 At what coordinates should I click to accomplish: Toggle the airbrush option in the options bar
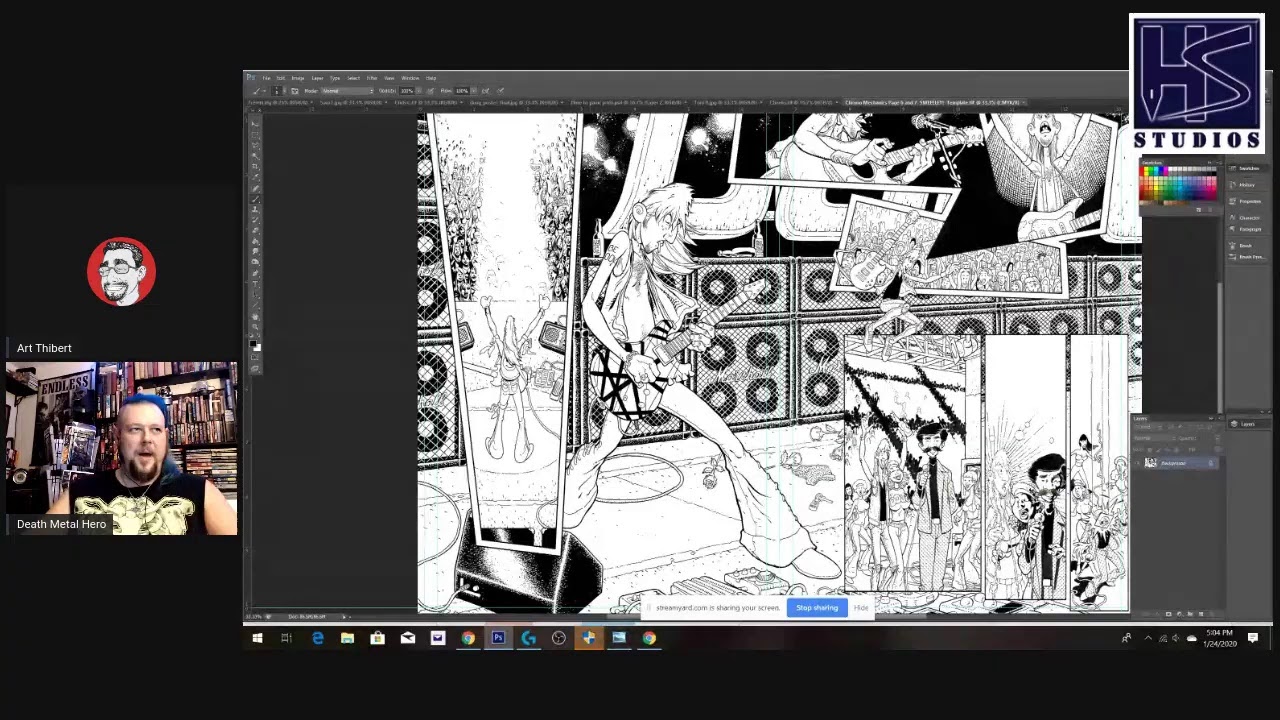click(485, 91)
